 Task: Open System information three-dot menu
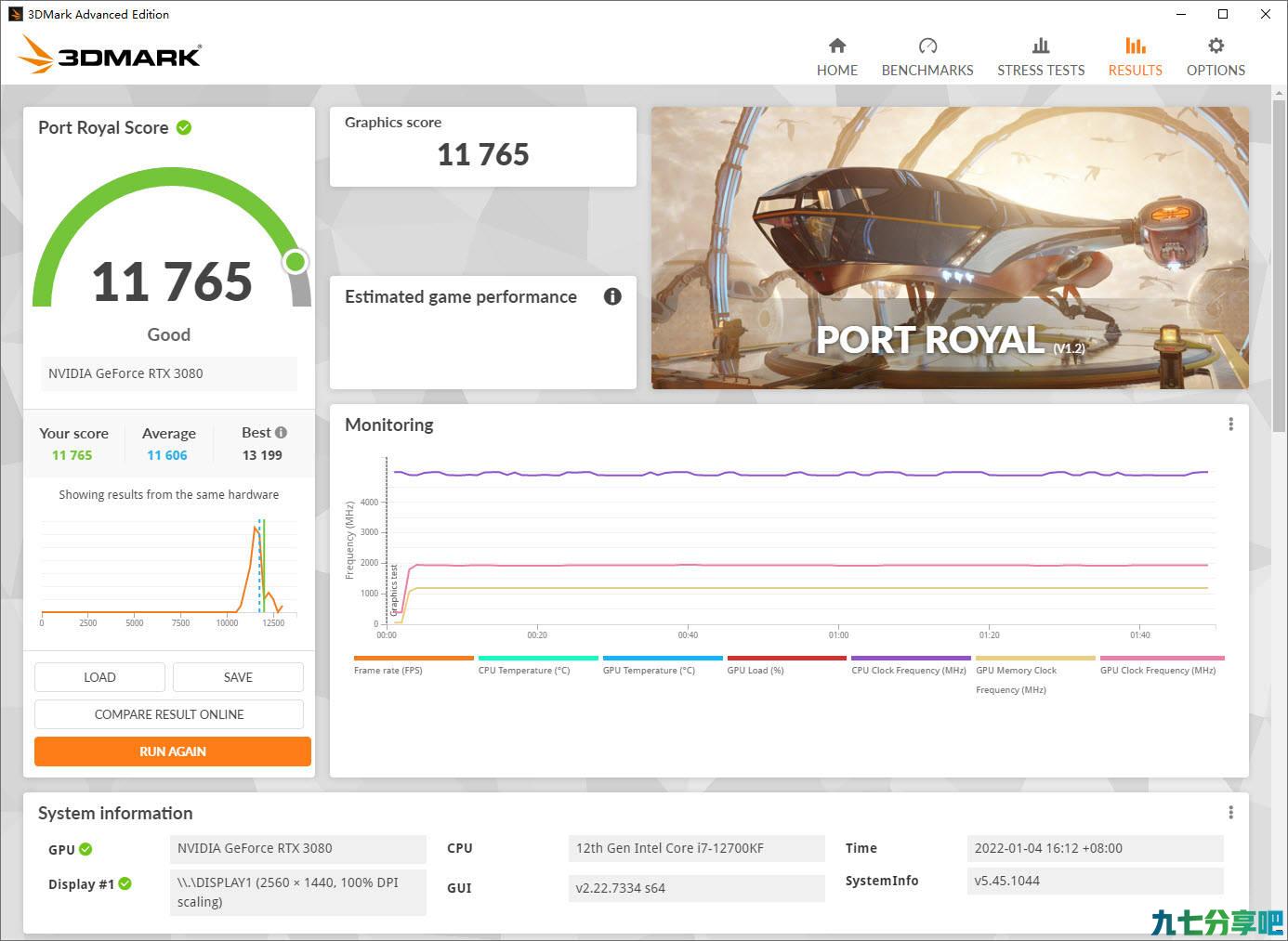tap(1230, 813)
